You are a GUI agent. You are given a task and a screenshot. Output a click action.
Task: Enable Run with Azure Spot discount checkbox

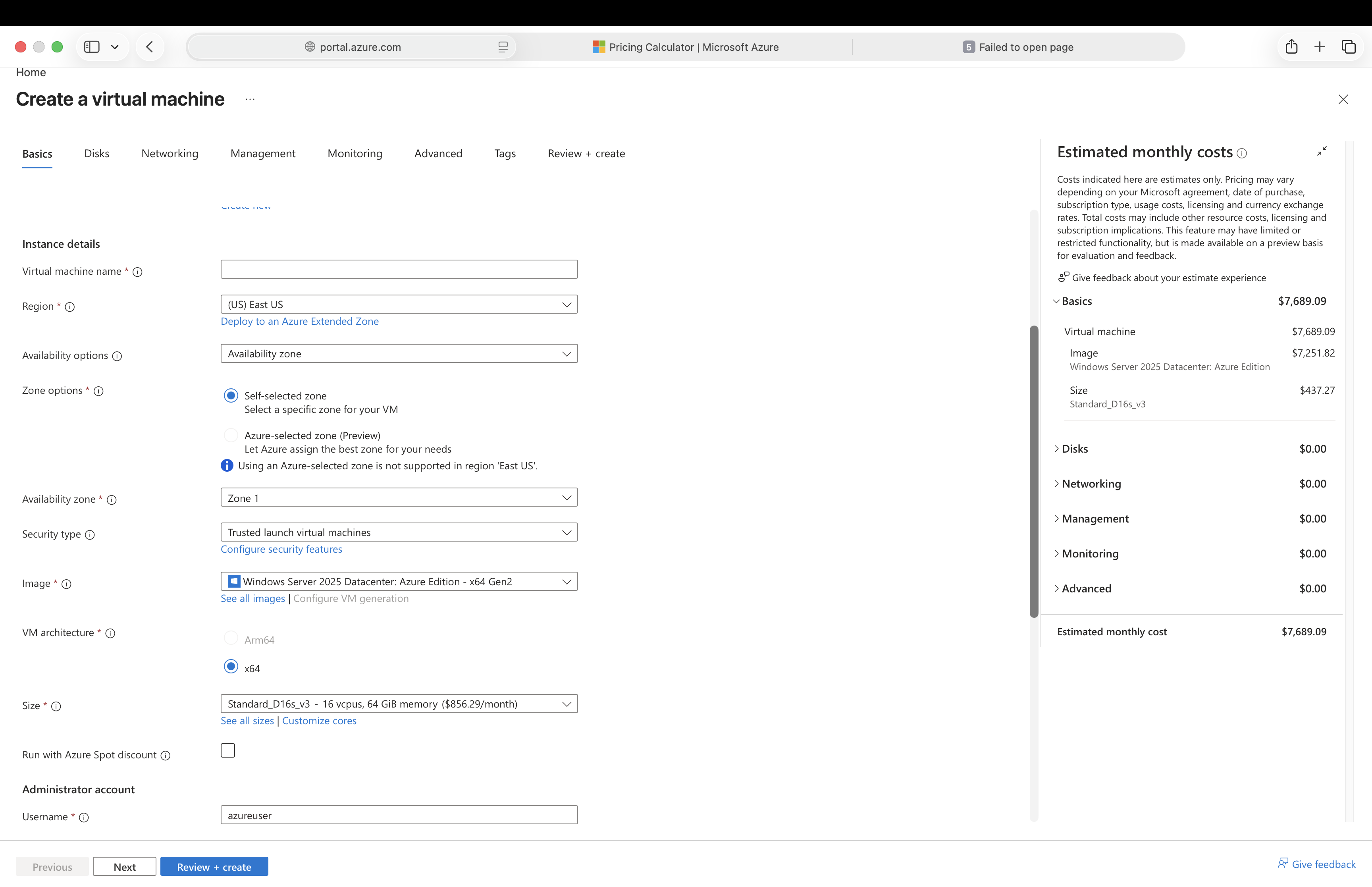(228, 750)
